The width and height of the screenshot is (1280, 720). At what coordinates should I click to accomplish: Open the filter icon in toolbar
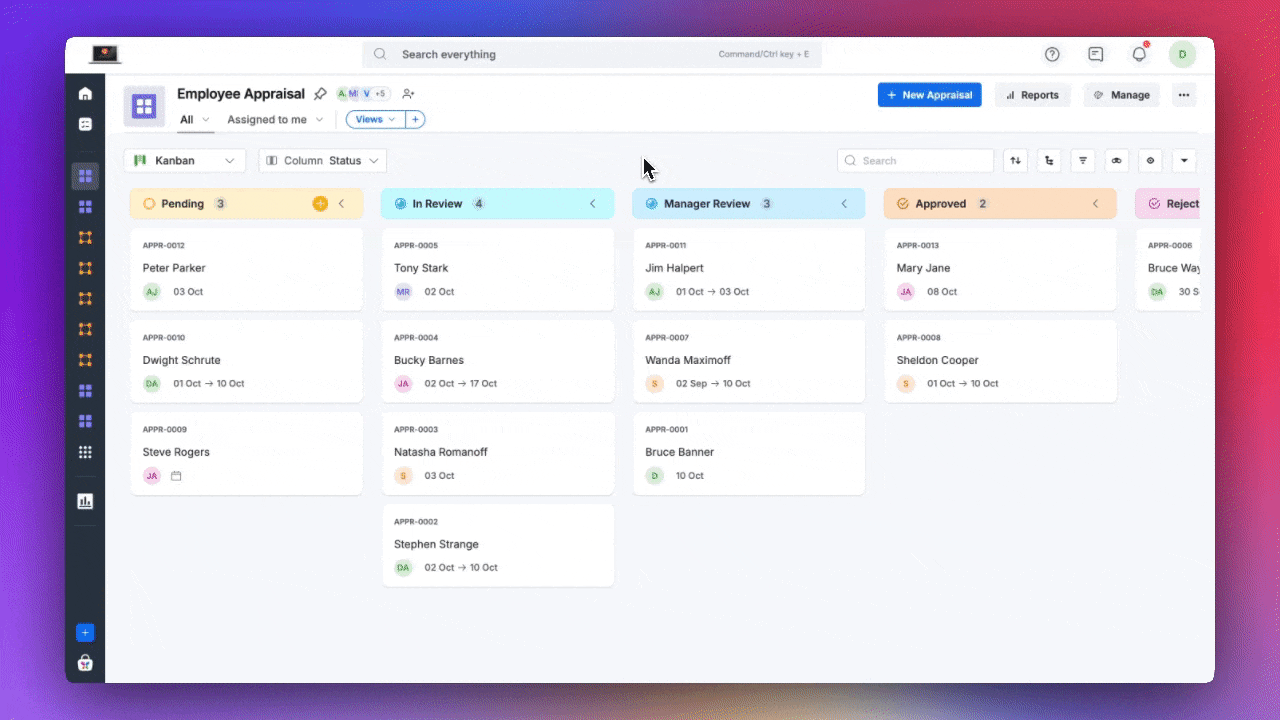pos(1083,160)
